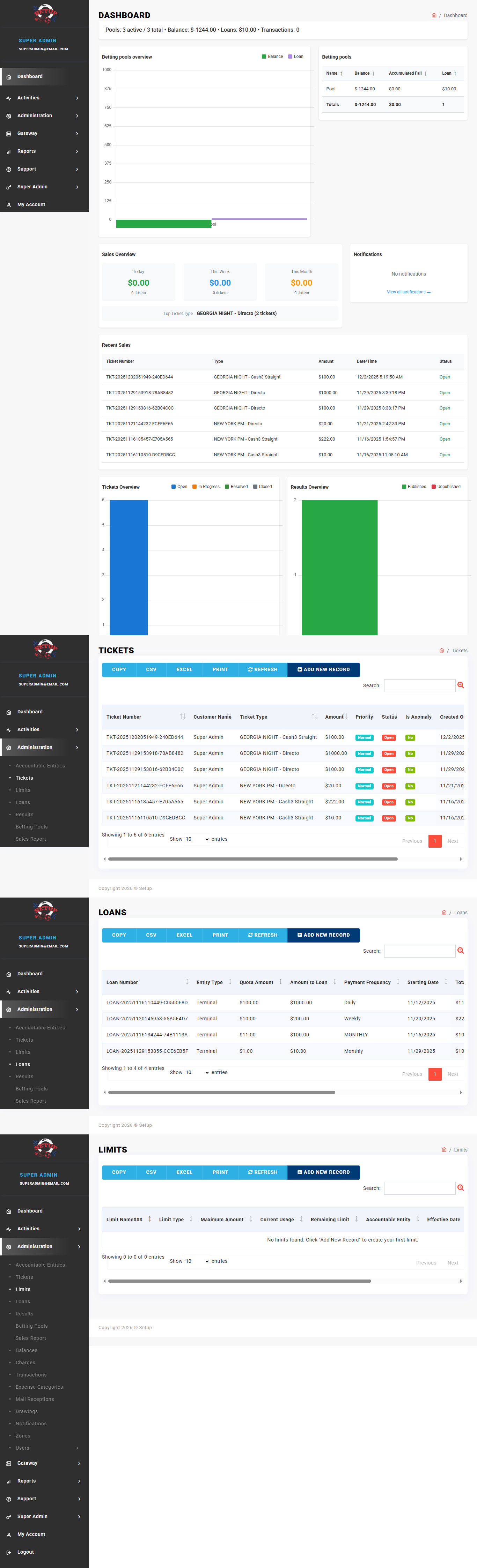Image resolution: width=477 pixels, height=1568 pixels.
Task: Click the Ticket Number column sort arrows
Action: point(183,717)
